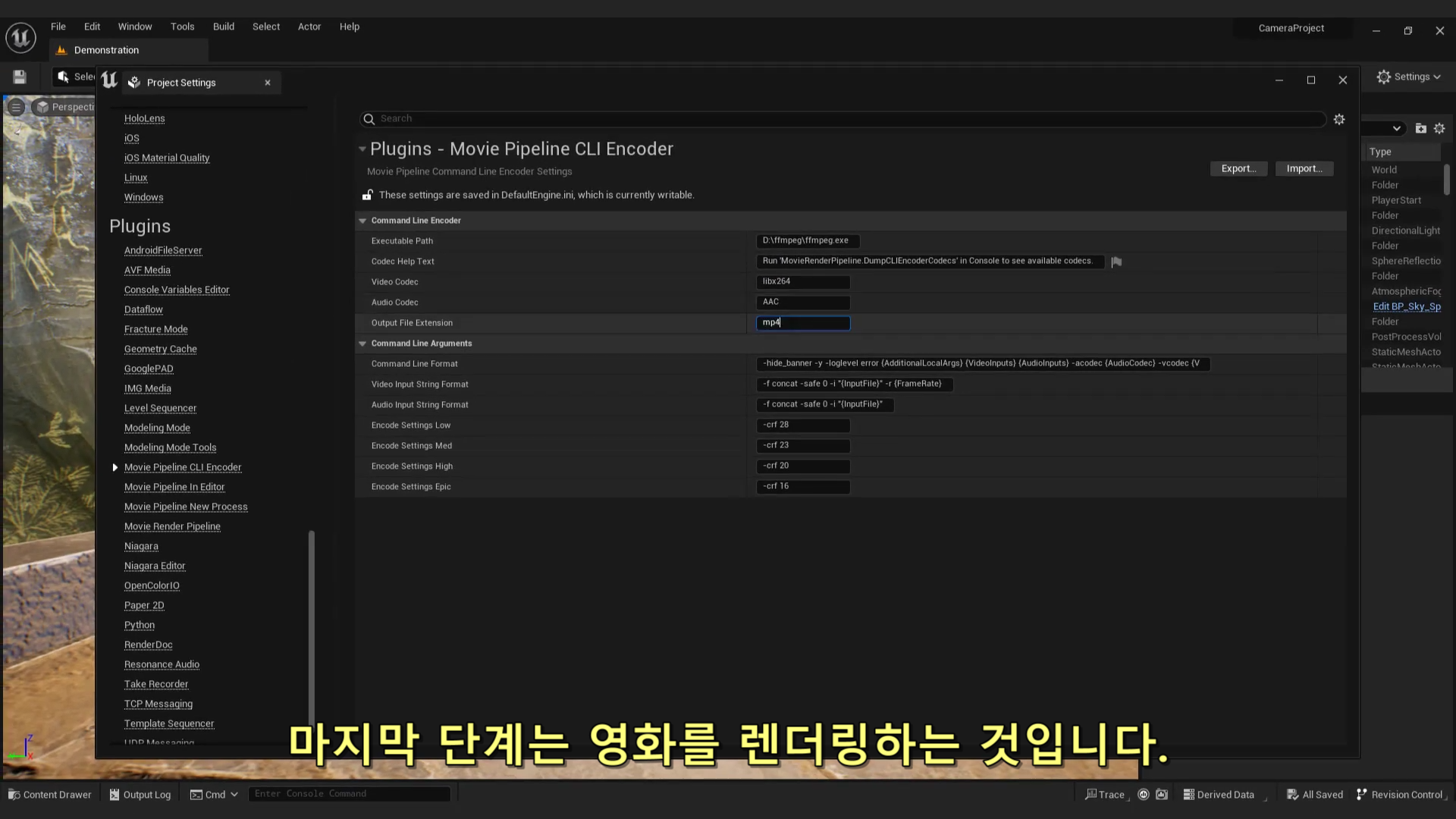The width and height of the screenshot is (1456, 819).
Task: Click the plugin list scrollbar
Action: point(311,629)
